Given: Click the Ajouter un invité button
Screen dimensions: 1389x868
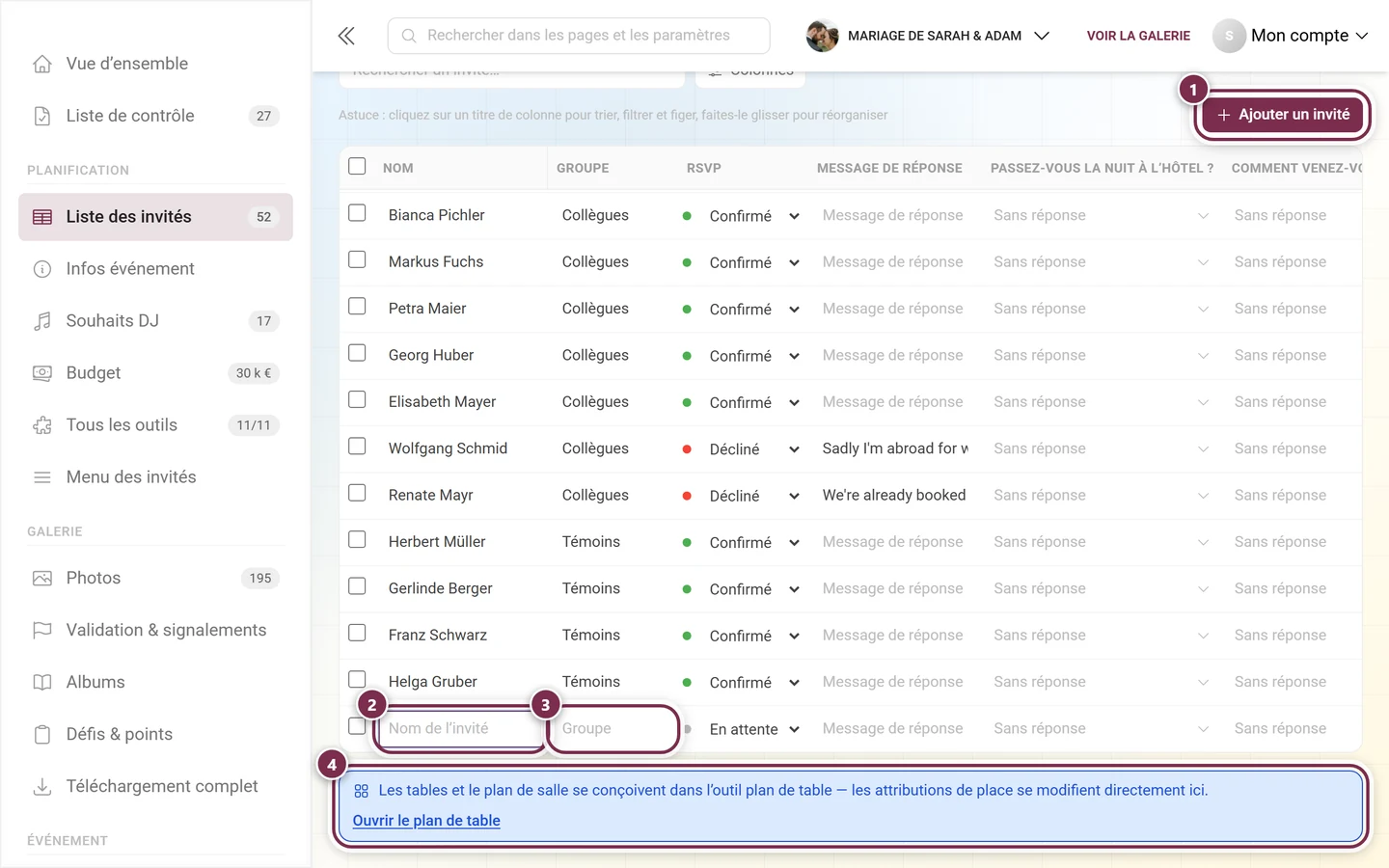Looking at the screenshot, I should click(x=1283, y=115).
